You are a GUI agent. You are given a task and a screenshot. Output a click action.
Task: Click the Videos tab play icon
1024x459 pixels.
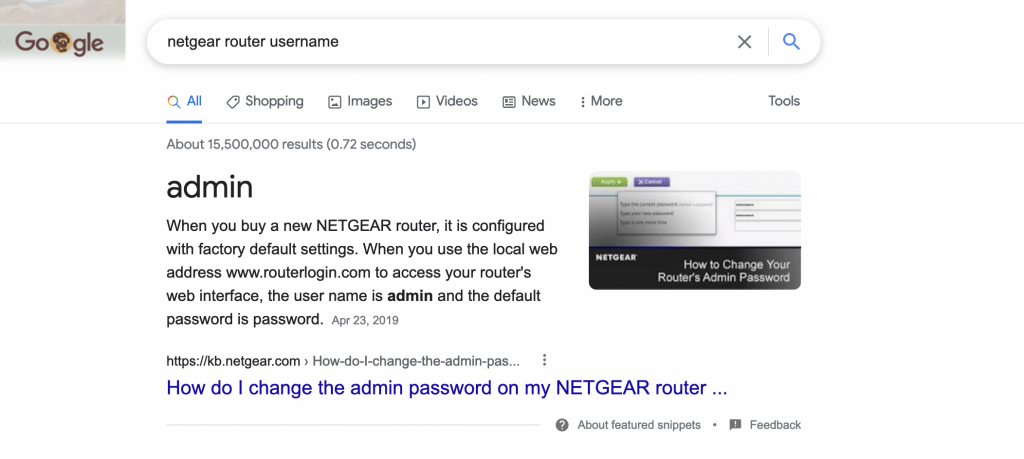(x=423, y=101)
